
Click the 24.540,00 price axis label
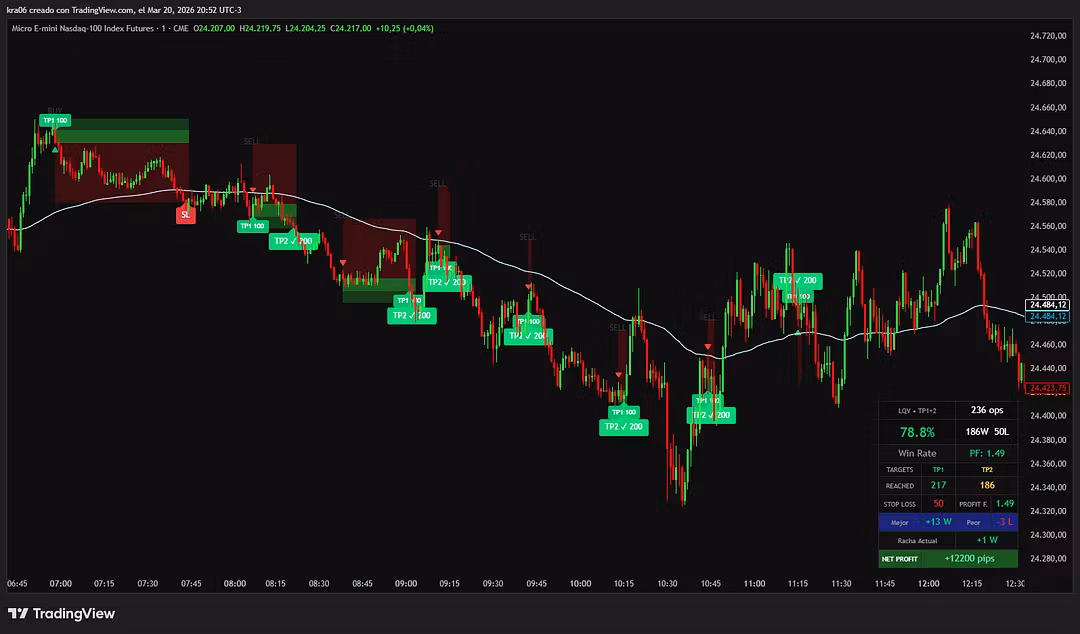[x=1048, y=249]
